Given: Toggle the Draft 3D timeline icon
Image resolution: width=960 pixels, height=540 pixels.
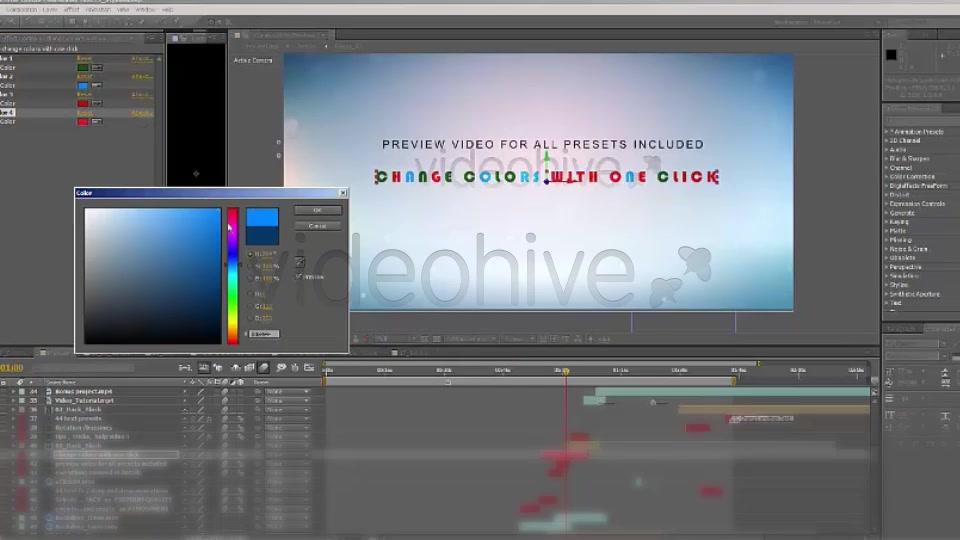Looking at the screenshot, I should coord(218,367).
